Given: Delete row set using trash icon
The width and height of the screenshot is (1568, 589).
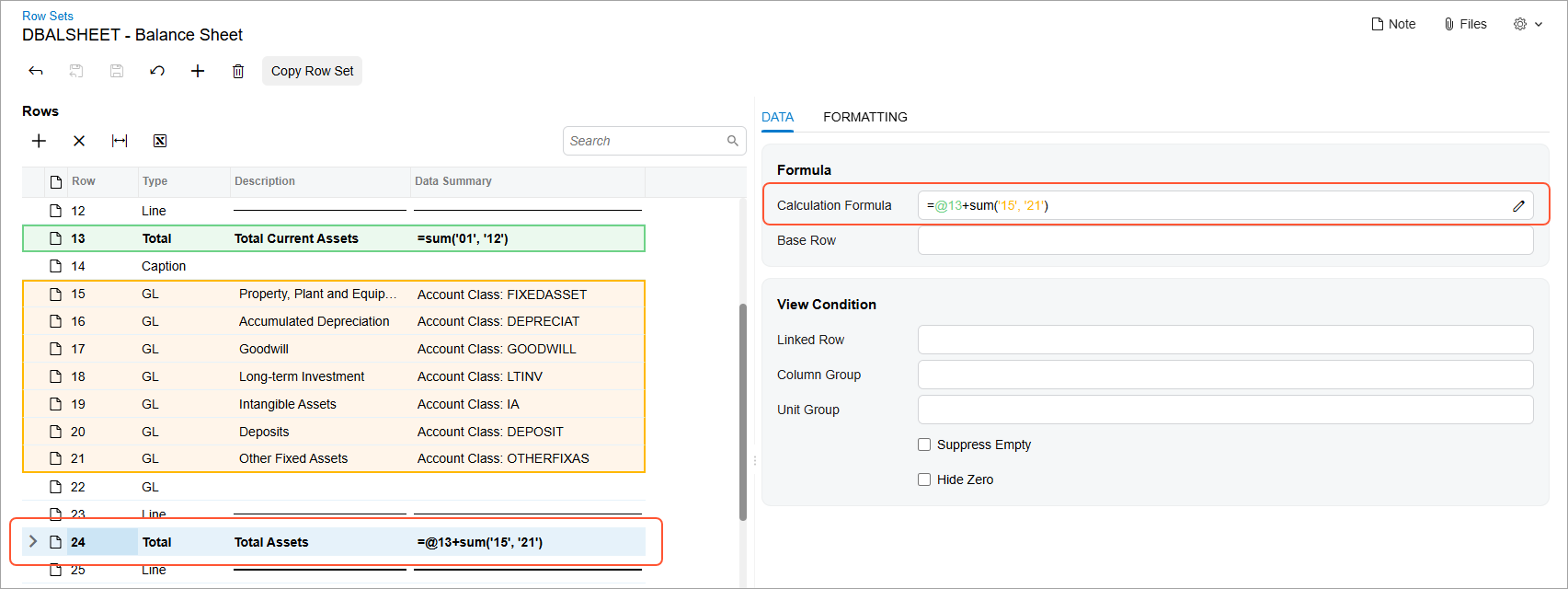Looking at the screenshot, I should point(238,71).
